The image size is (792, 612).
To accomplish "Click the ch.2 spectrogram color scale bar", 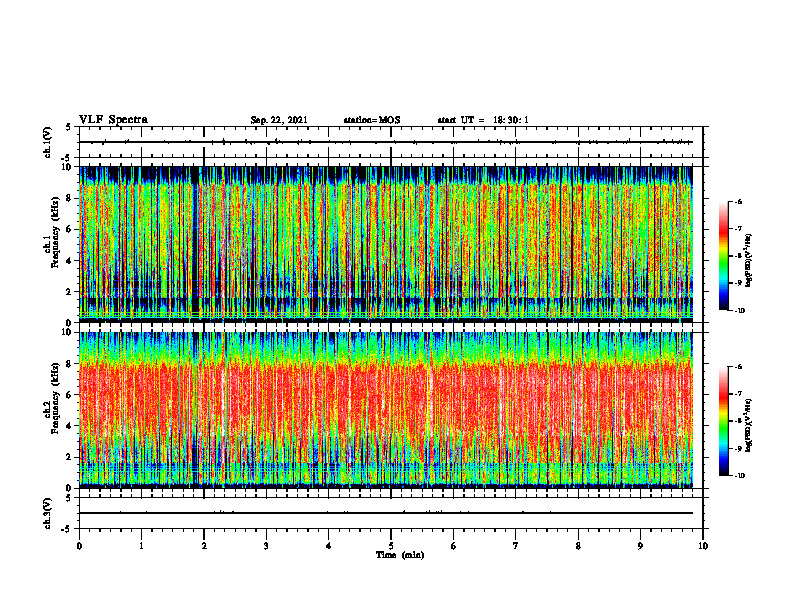I will click(723, 421).
